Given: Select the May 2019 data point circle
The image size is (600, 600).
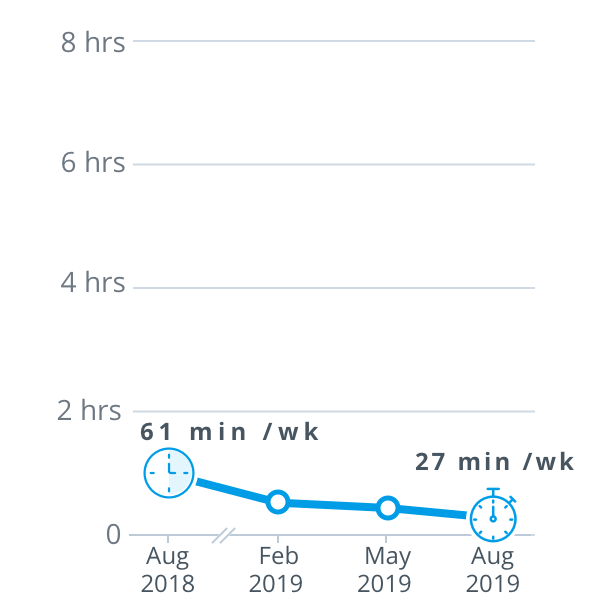Looking at the screenshot, I should 388,508.
